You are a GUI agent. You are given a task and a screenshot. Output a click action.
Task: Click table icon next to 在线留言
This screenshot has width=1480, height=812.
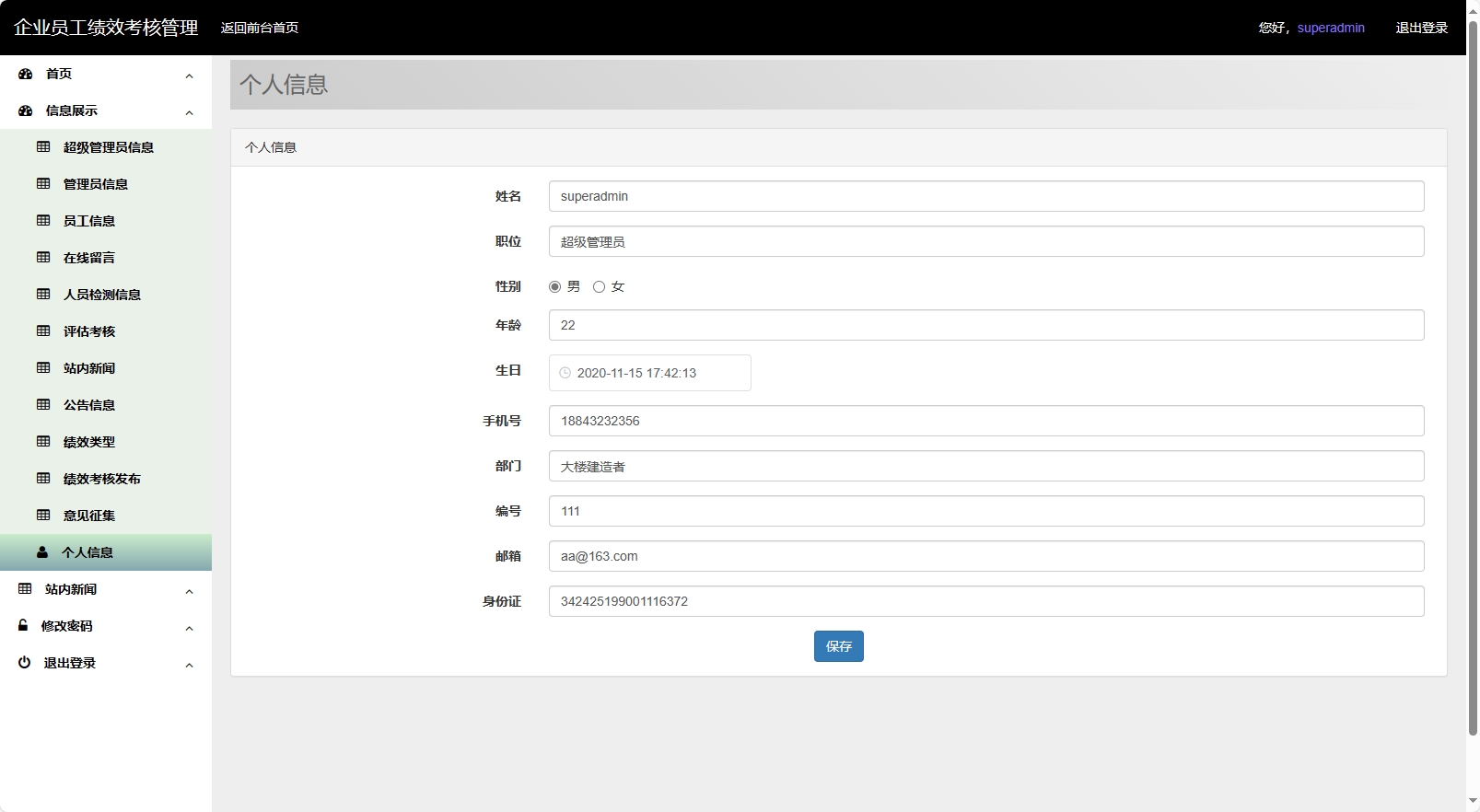tap(43, 257)
